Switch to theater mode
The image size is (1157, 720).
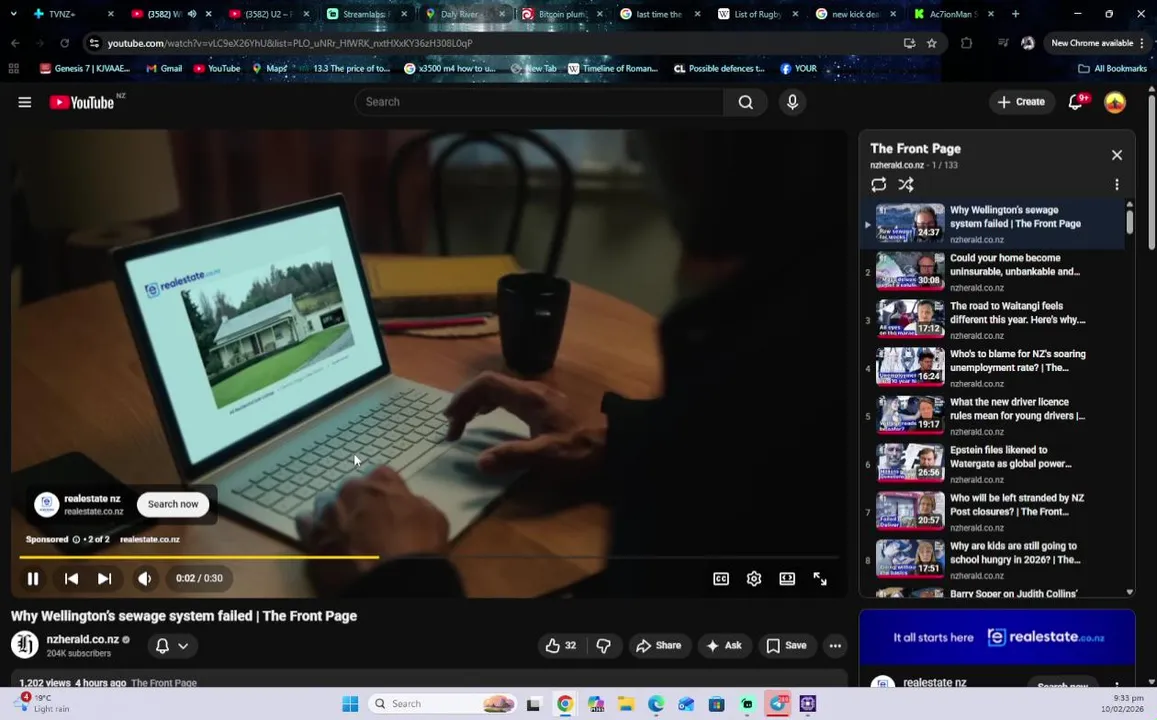click(787, 578)
